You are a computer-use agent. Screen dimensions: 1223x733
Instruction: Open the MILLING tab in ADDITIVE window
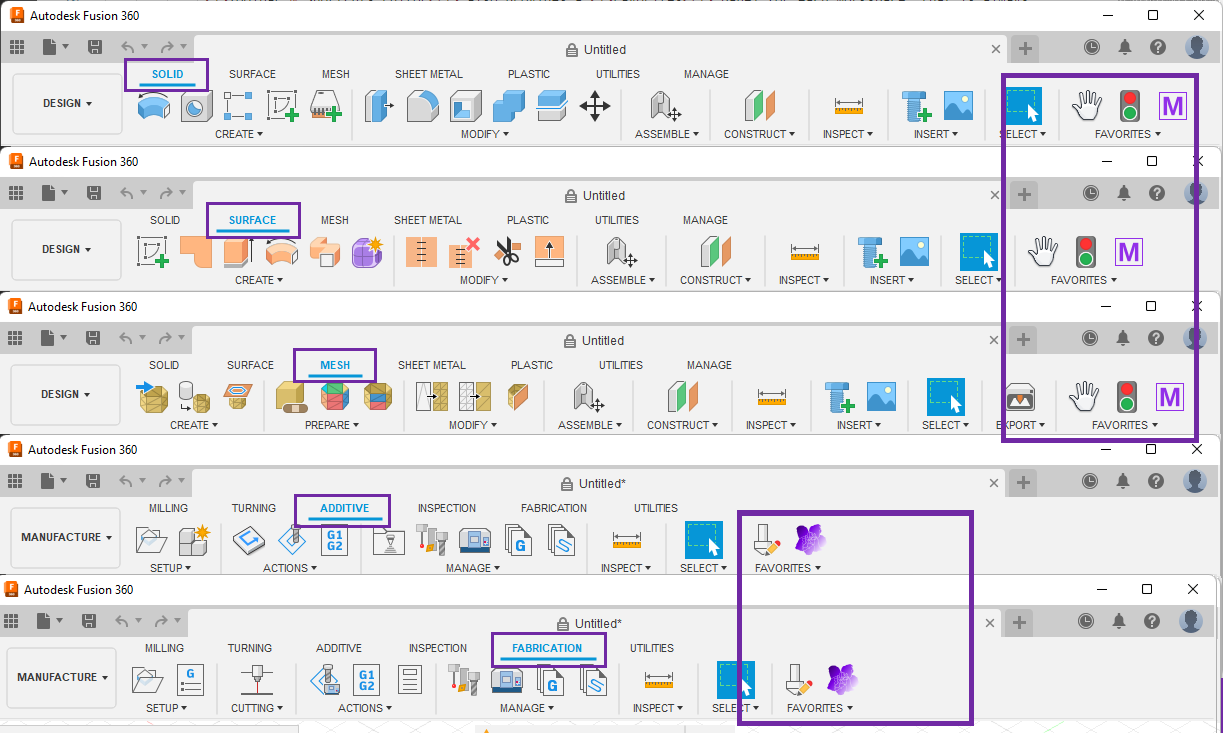point(168,508)
